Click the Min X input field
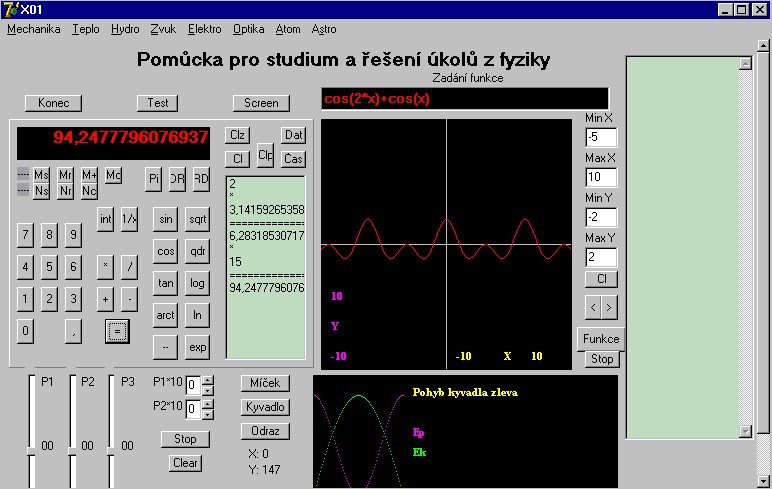Screen dimensions: 772x489 (601, 137)
